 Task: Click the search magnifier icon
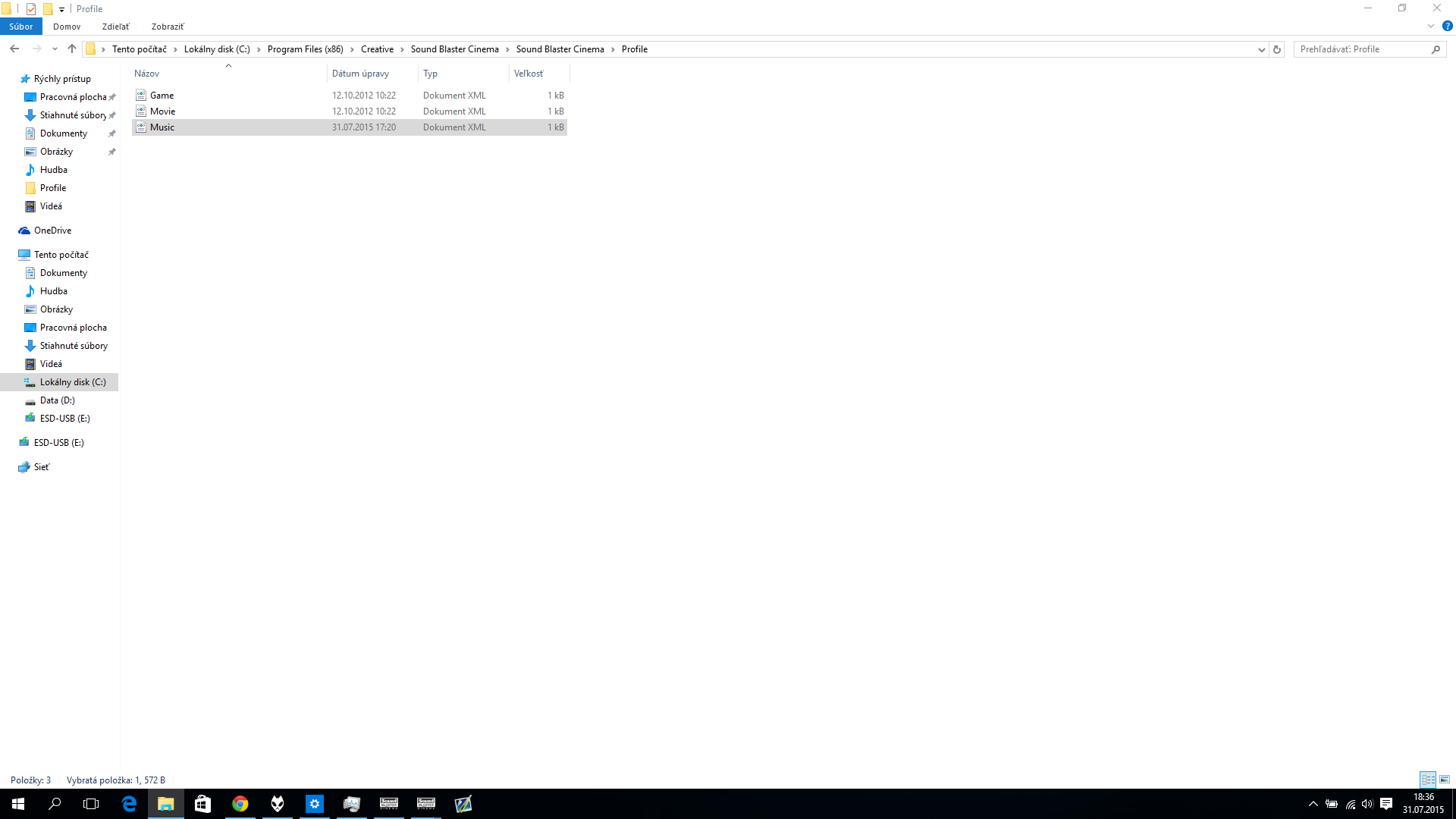click(1436, 49)
